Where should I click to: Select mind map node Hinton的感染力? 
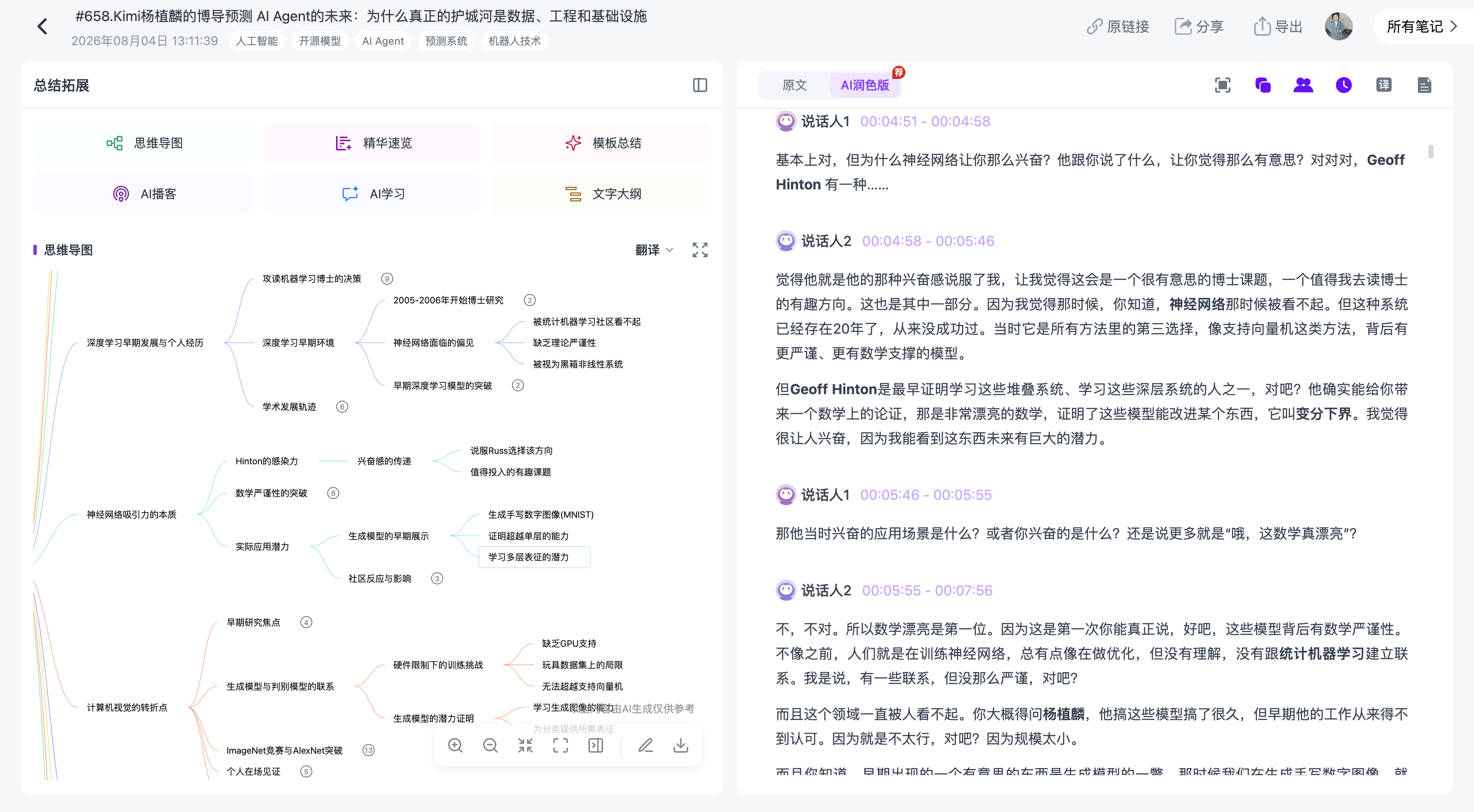click(x=267, y=462)
